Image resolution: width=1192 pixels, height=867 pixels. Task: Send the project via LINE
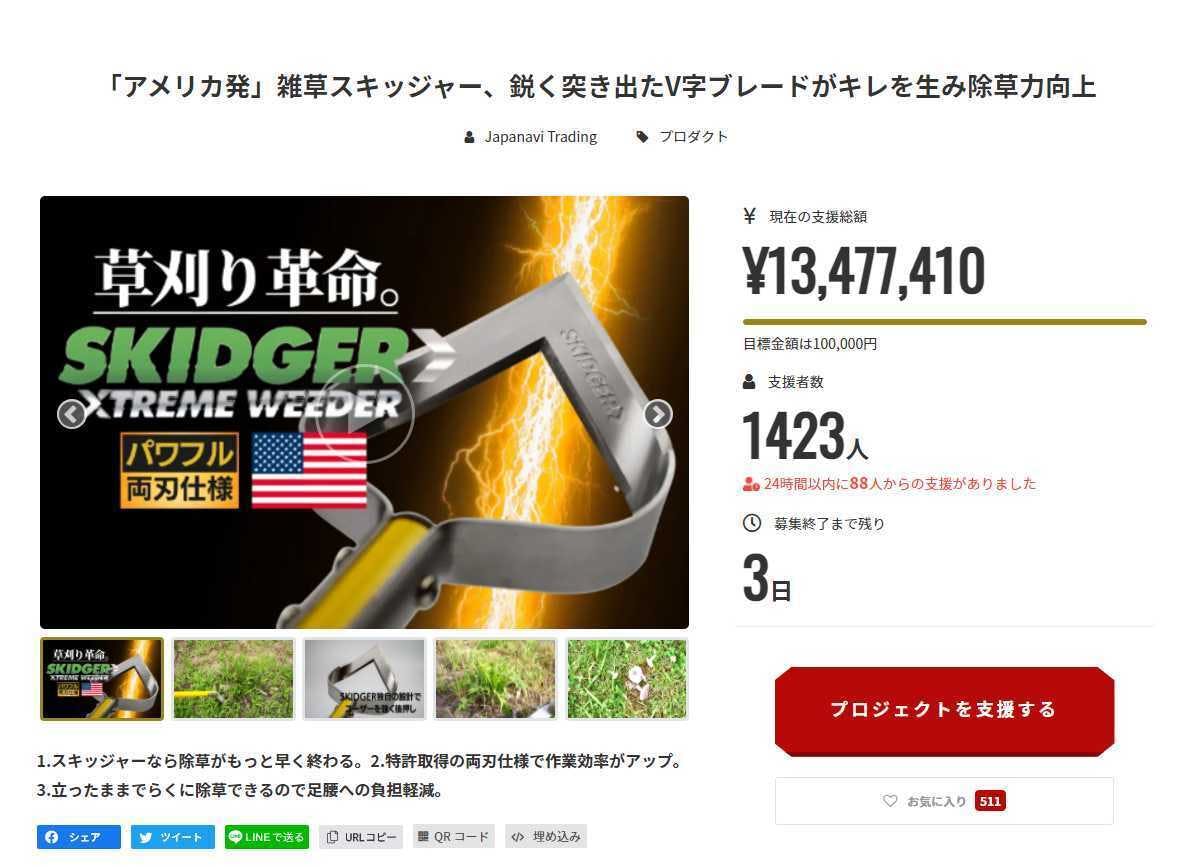267,837
